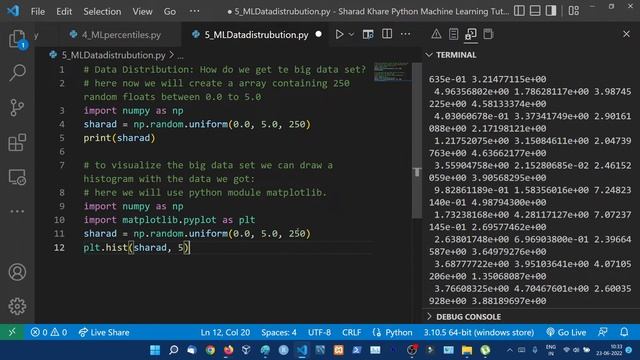Show Problems view via warning triangle icon
Viewport: 640px width, 360px height.
(x=436, y=34)
